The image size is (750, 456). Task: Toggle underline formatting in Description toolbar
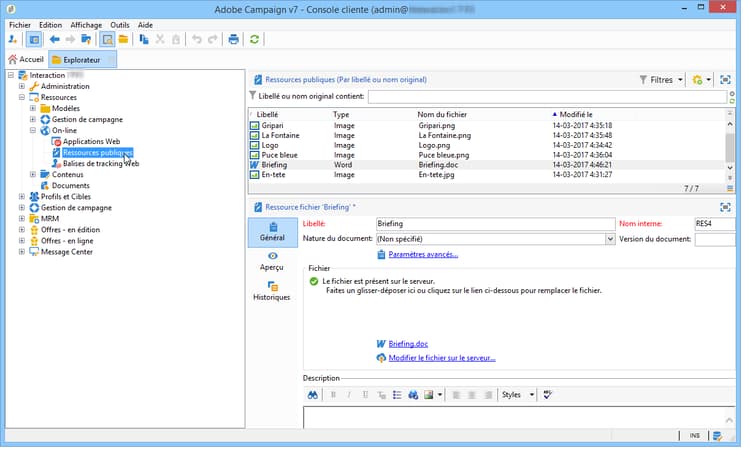click(x=365, y=395)
